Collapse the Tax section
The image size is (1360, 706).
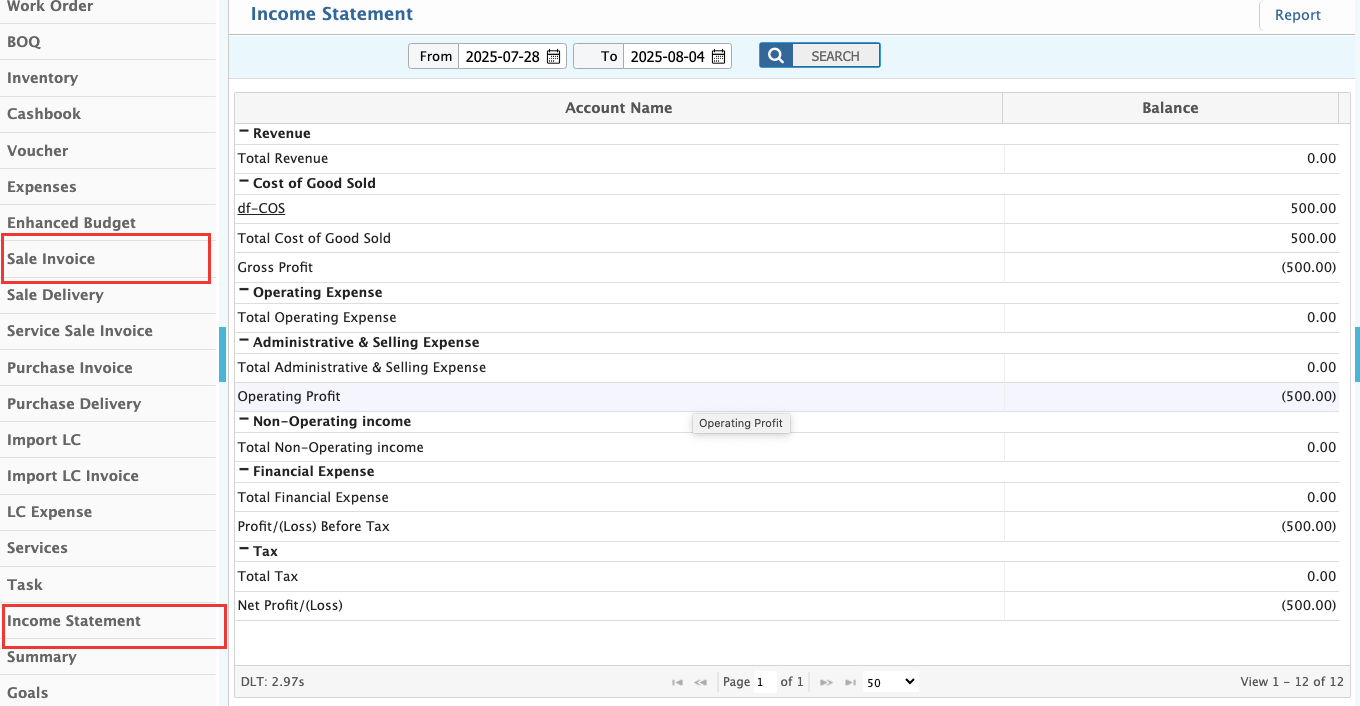click(245, 550)
